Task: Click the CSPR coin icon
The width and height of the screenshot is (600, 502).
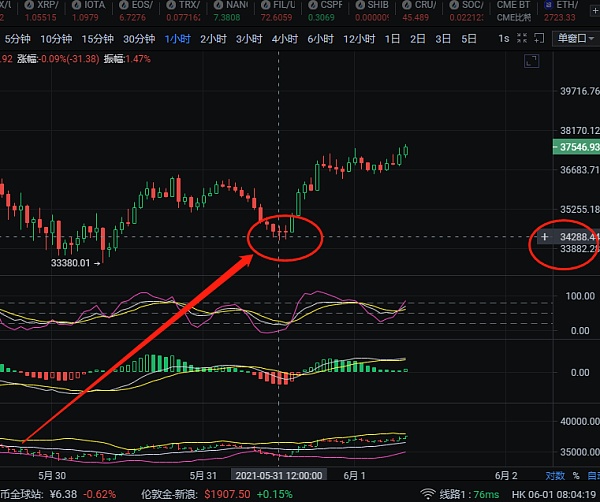Action: point(313,5)
